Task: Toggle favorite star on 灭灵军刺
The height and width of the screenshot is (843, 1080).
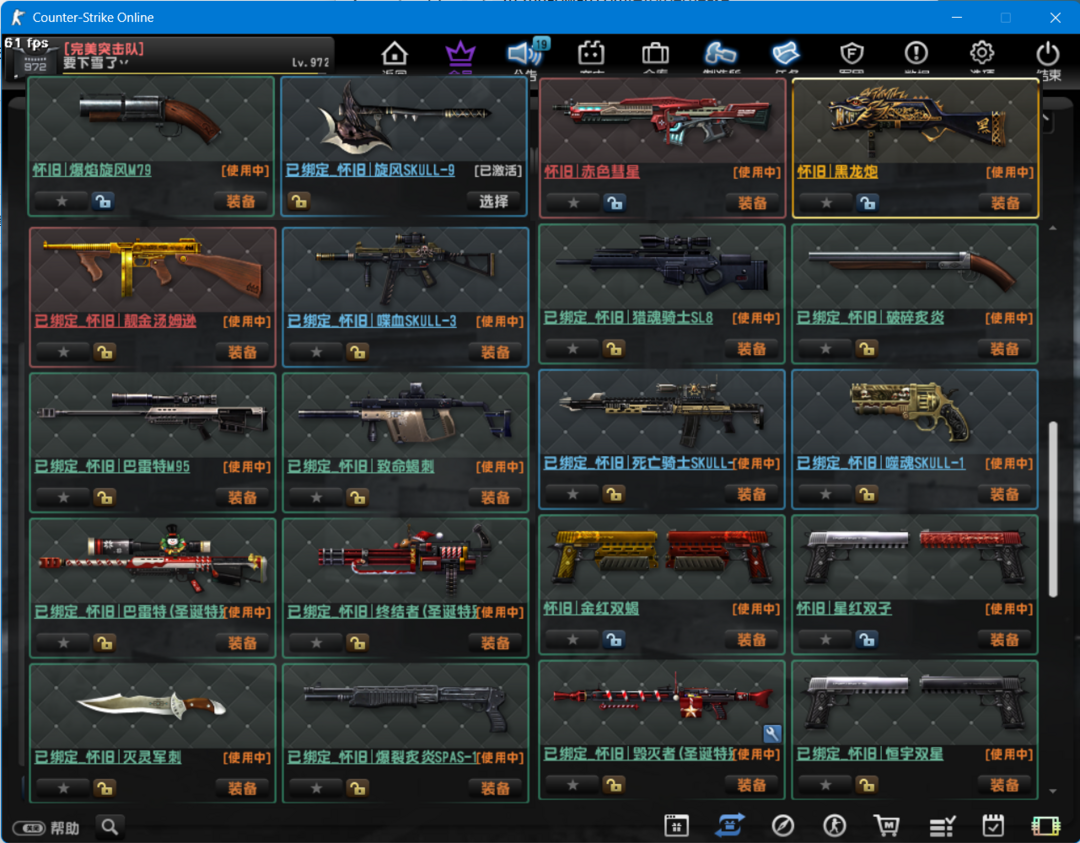Action: click(63, 788)
